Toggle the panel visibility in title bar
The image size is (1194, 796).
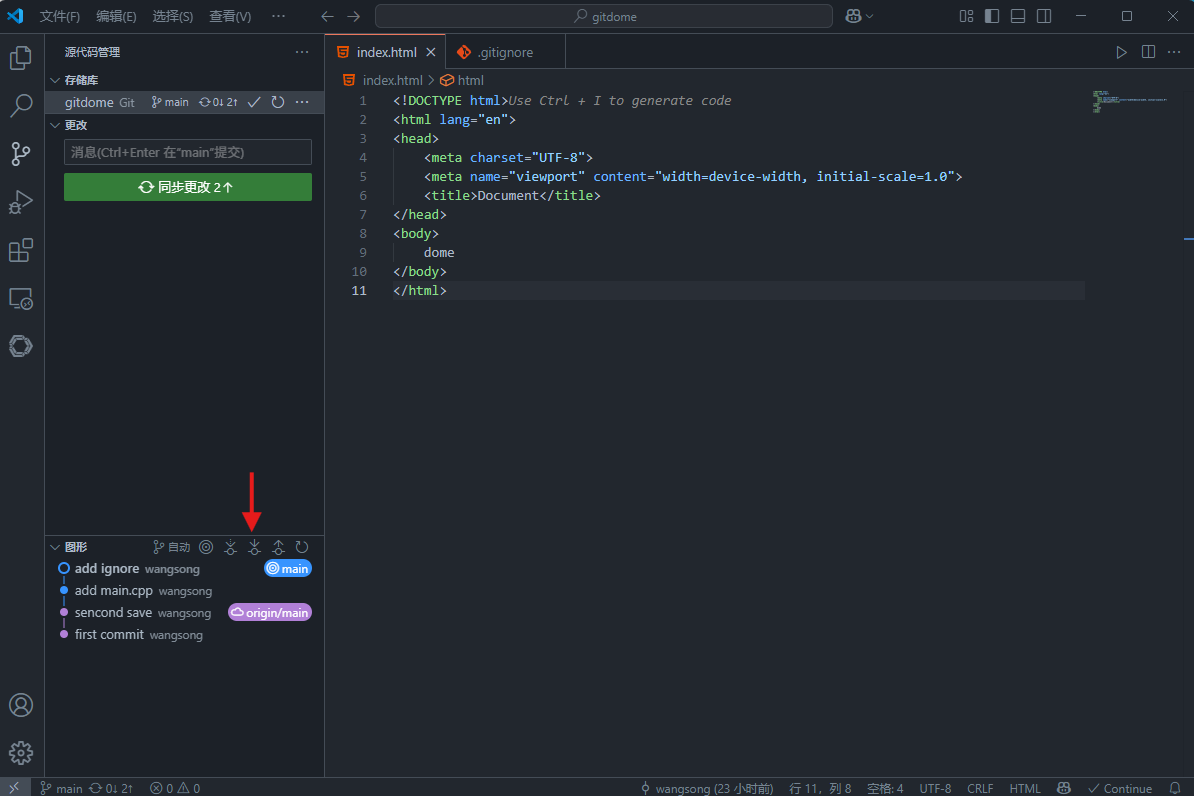coord(1015,16)
